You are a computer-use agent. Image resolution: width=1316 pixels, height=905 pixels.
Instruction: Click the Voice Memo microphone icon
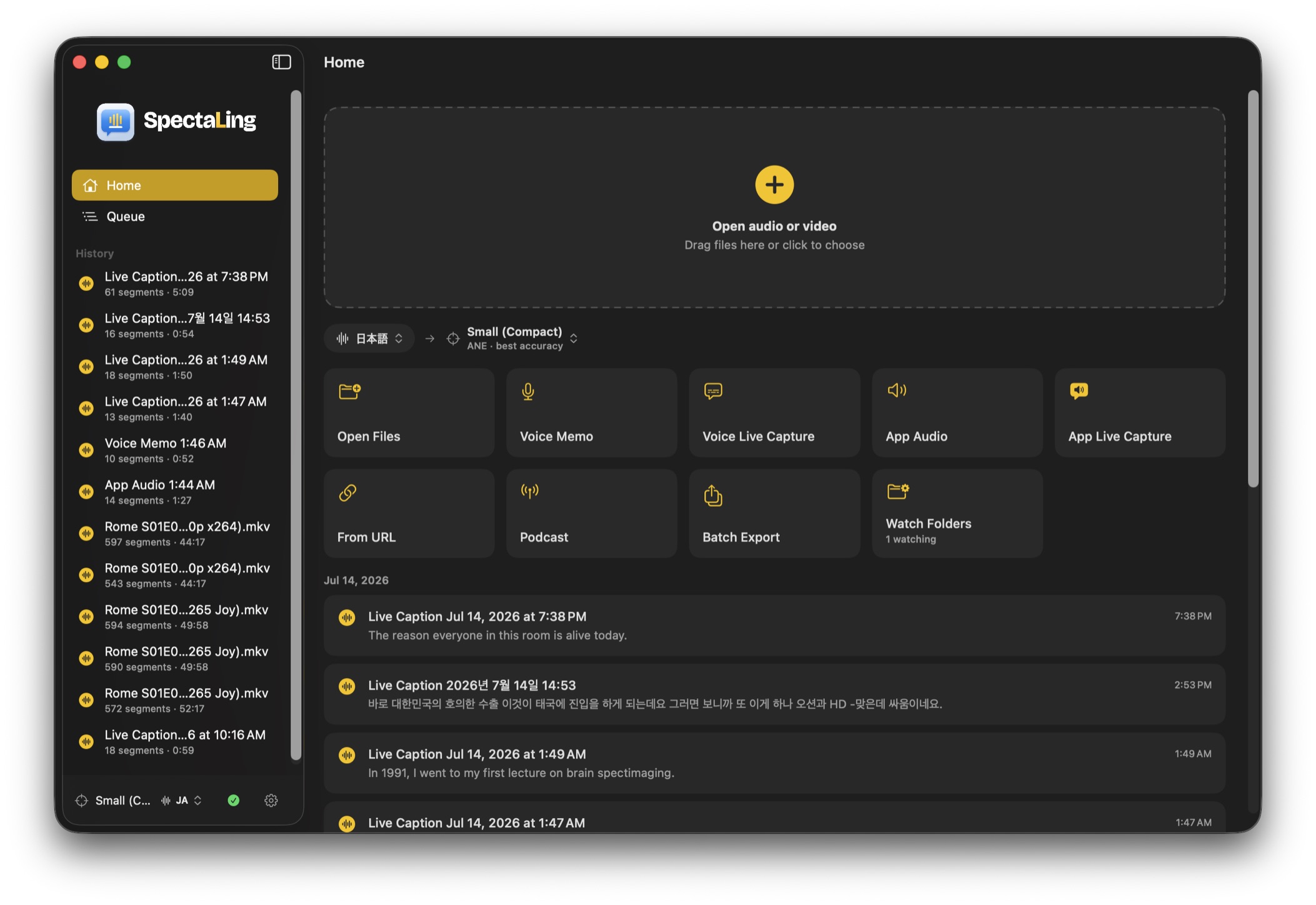(528, 391)
